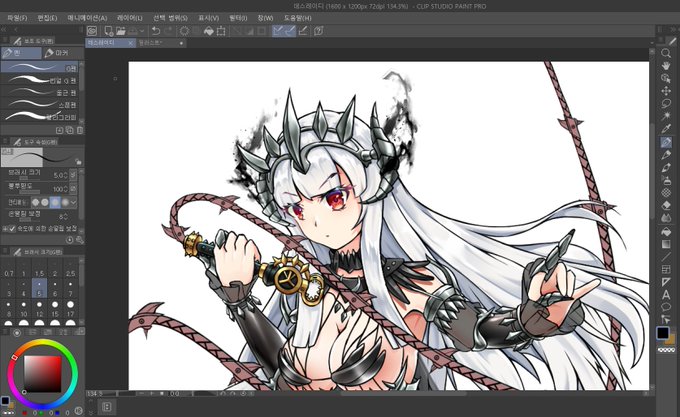Select the Fill bucket tool in right toolbar

click(x=666, y=231)
